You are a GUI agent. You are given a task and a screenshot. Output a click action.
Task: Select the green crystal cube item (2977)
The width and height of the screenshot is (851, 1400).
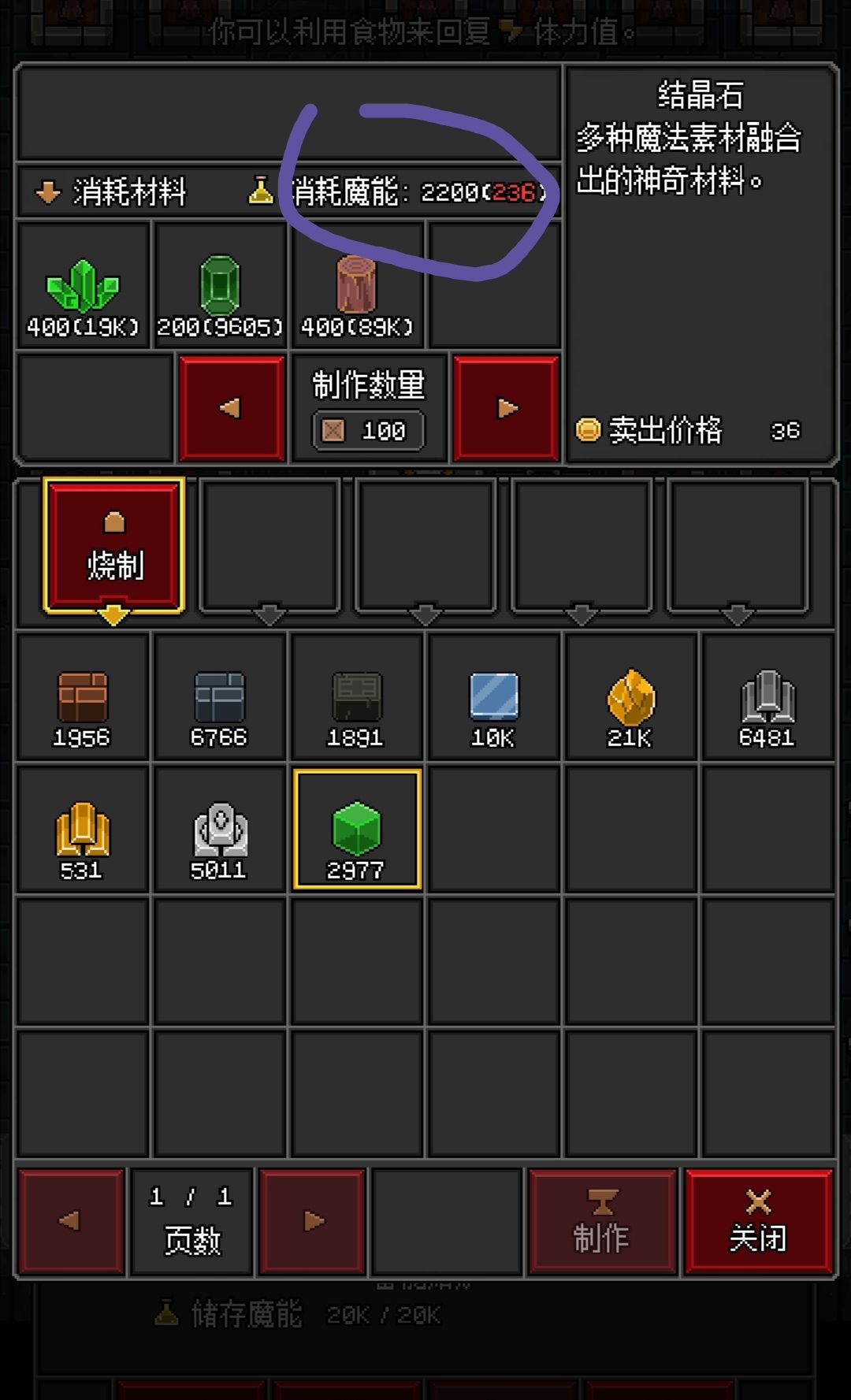[357, 829]
